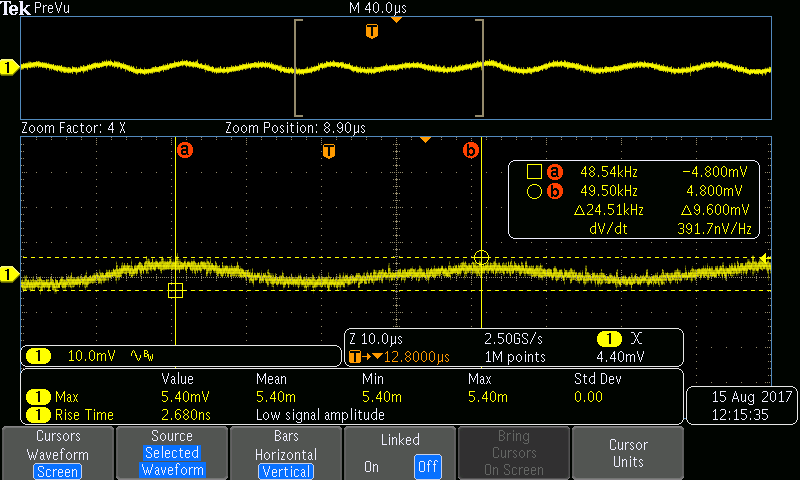Click channel 1 ground marker in zoom window
The height and width of the screenshot is (480, 800).
[9, 274]
